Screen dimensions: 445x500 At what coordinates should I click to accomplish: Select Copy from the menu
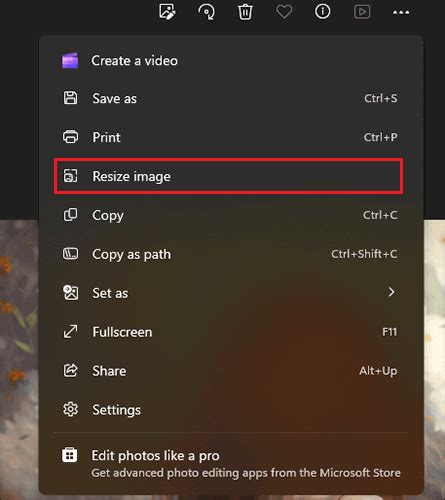pyautogui.click(x=231, y=215)
